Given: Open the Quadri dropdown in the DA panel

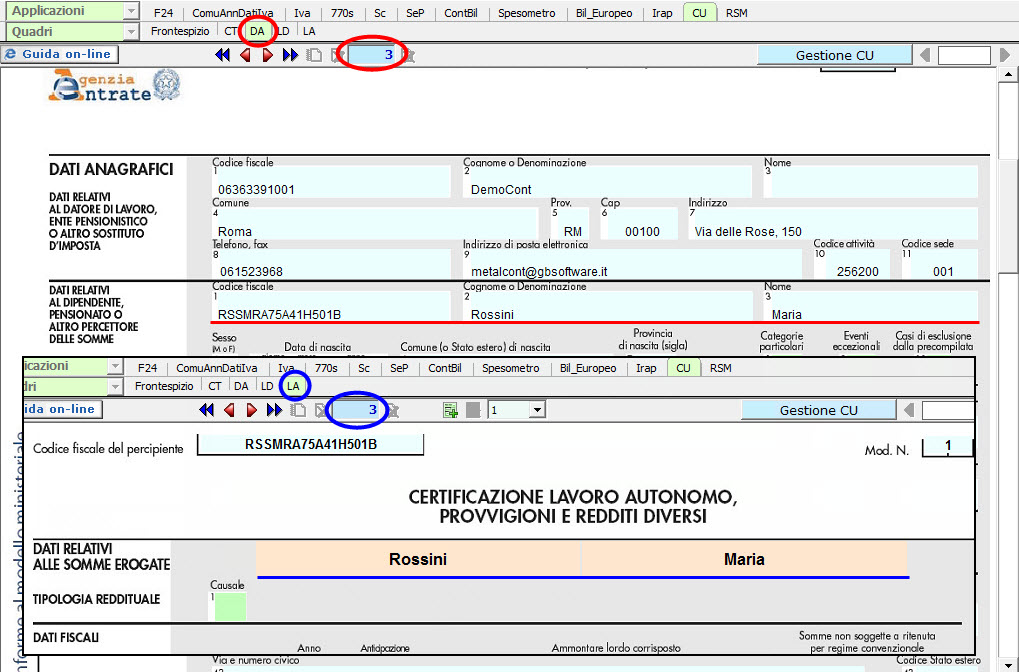Looking at the screenshot, I should [131, 31].
